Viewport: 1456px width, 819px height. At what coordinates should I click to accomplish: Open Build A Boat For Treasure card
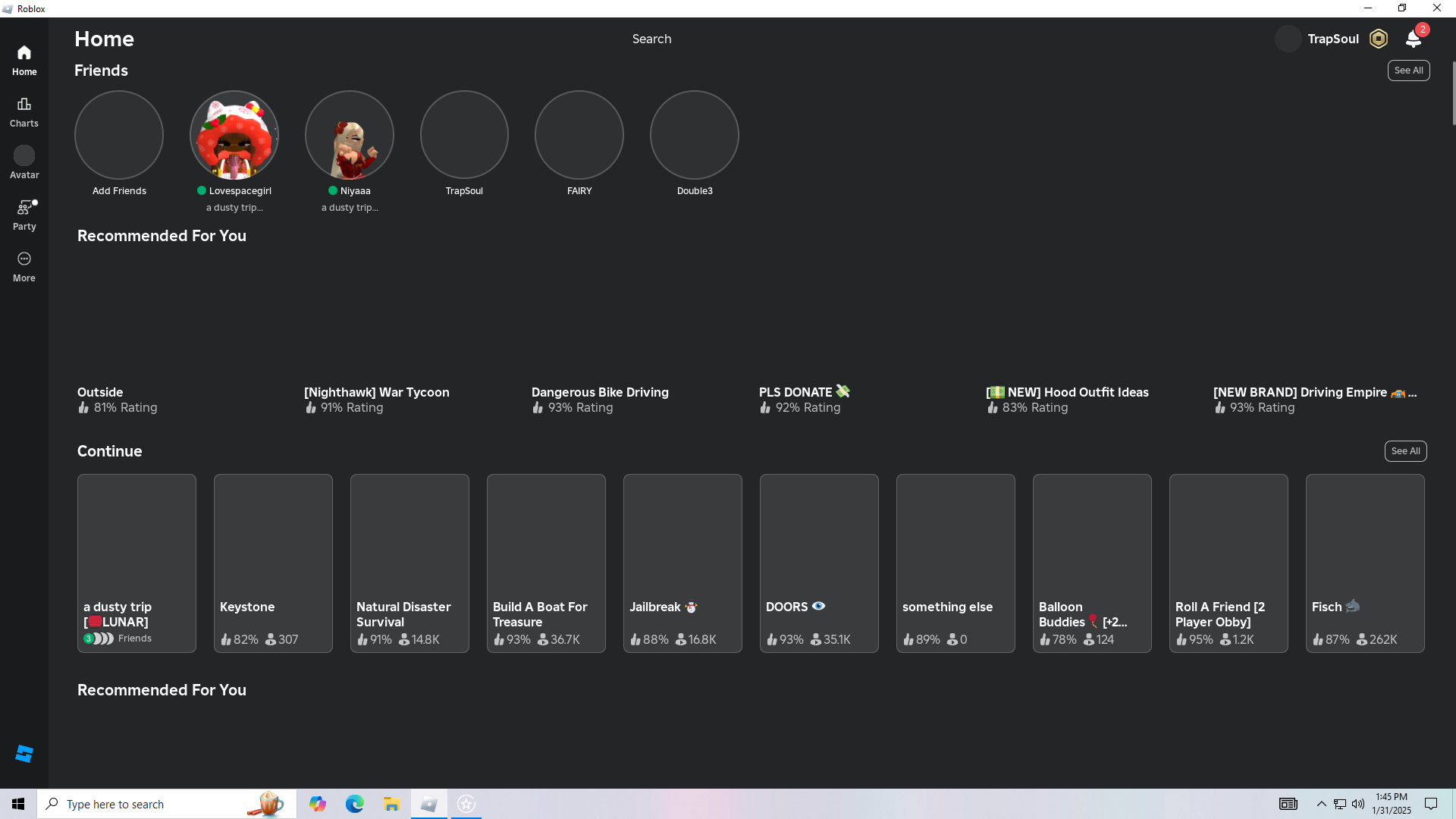pyautogui.click(x=546, y=563)
